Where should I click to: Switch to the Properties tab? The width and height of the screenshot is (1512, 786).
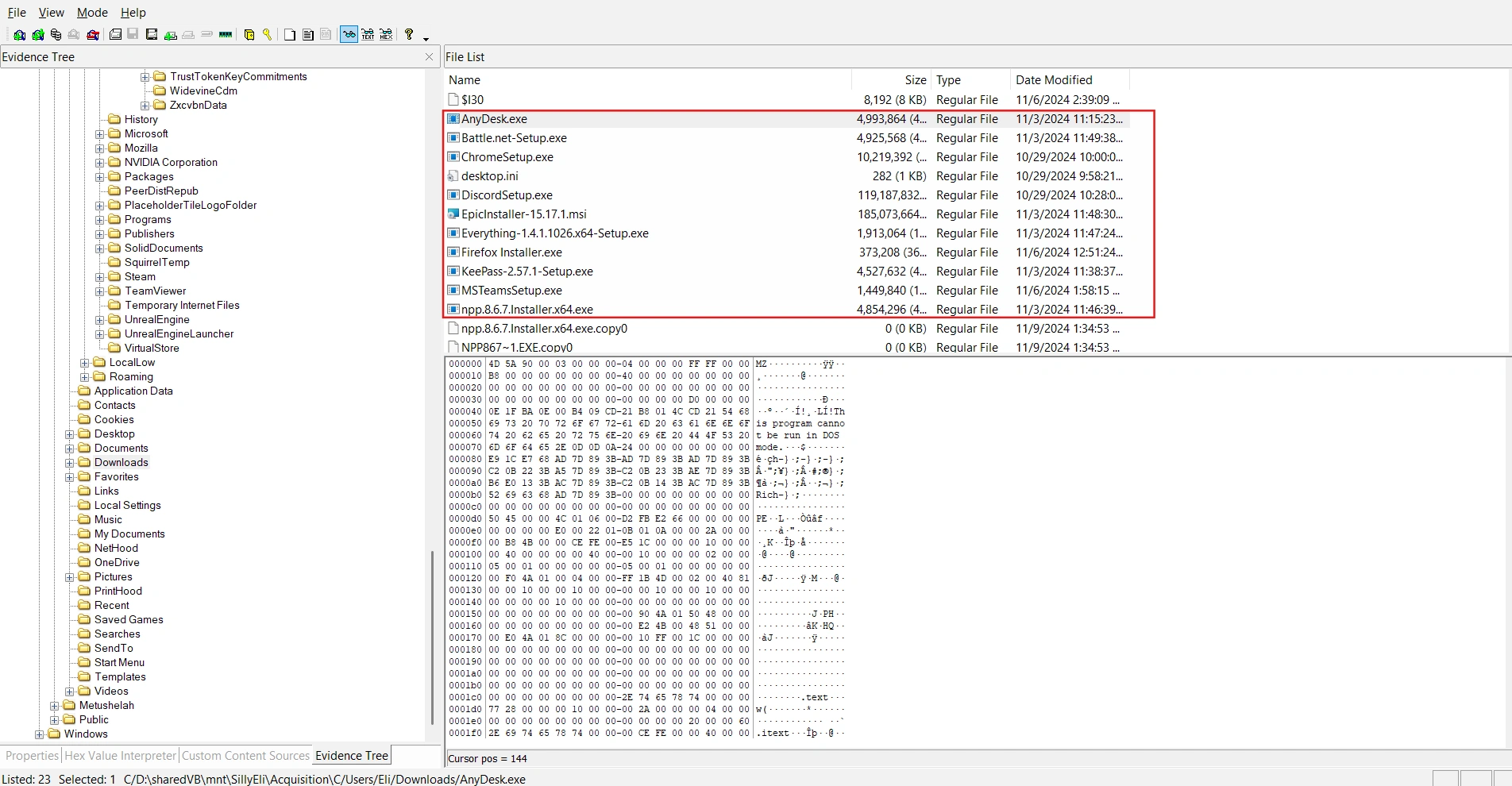click(x=30, y=756)
